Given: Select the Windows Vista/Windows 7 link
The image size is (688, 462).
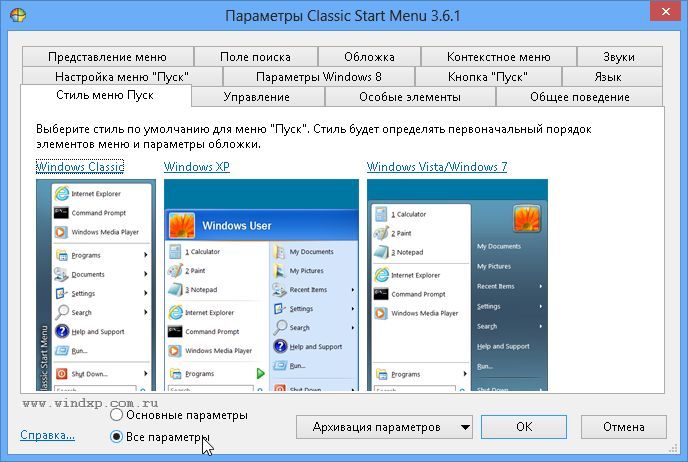Looking at the screenshot, I should click(x=437, y=167).
